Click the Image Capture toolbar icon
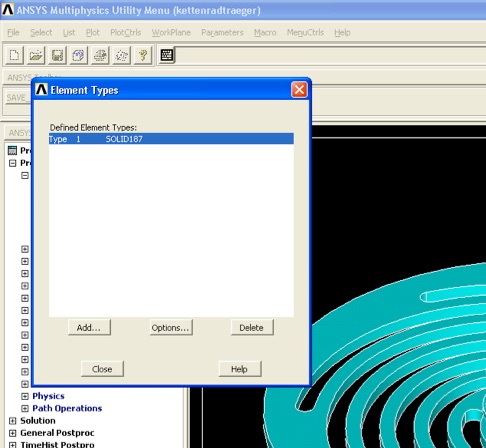Image resolution: width=486 pixels, height=448 pixels. point(100,55)
